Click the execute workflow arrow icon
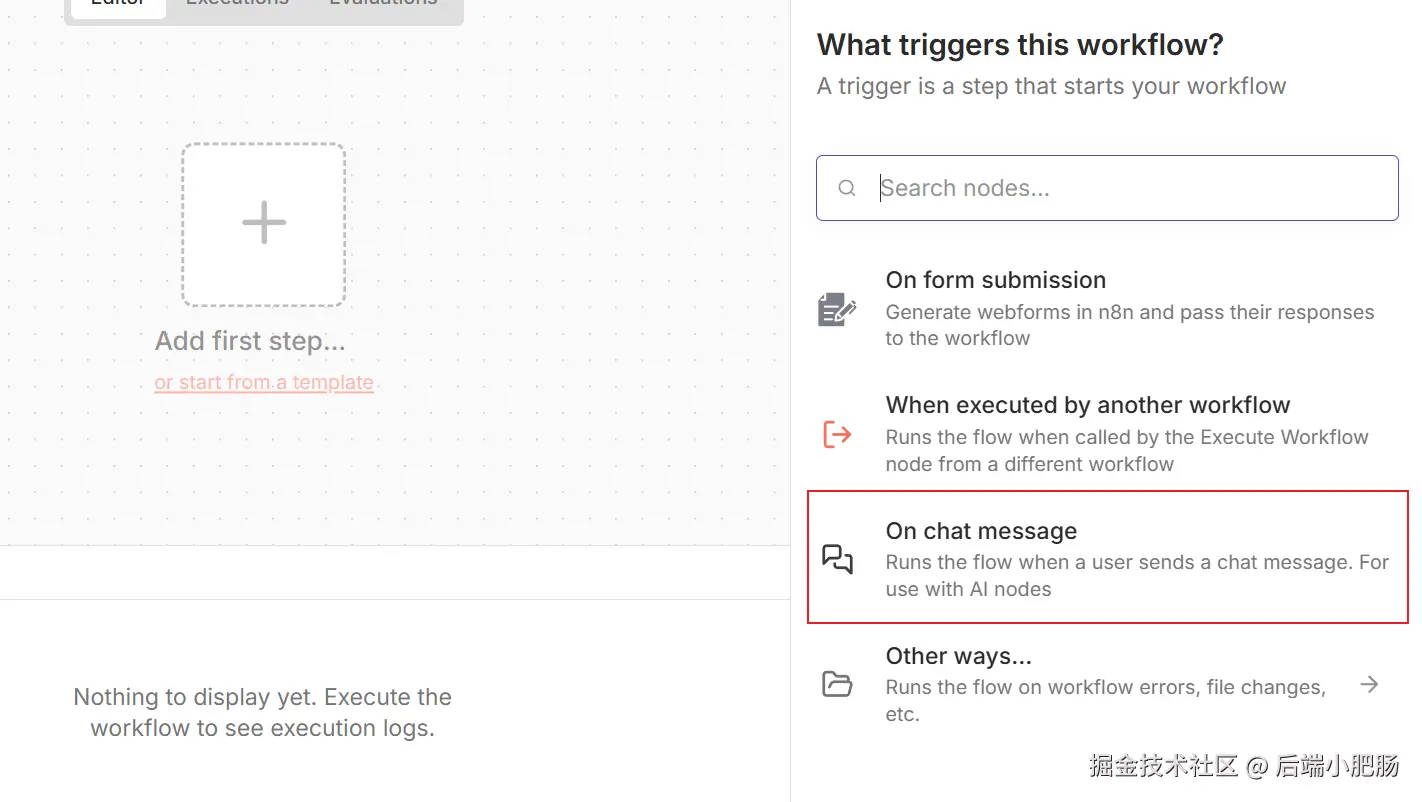The image size is (1422, 802). coord(837,434)
